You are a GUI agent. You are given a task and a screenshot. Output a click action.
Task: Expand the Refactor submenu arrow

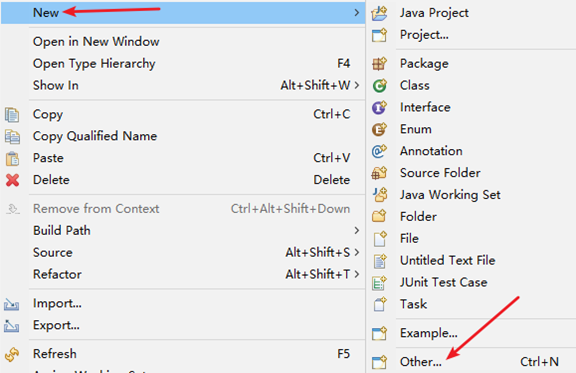[356, 274]
